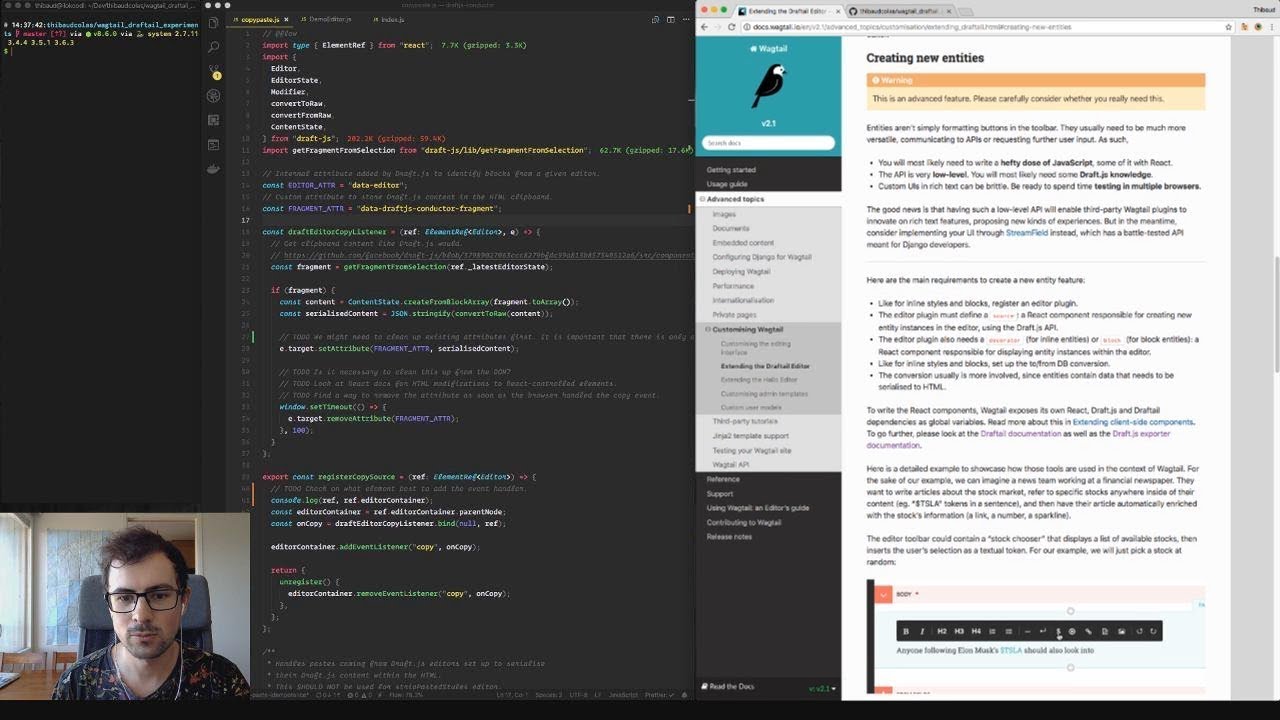Expand the v2.1 version dropdown
This screenshot has width=1280, height=720.
click(x=822, y=688)
